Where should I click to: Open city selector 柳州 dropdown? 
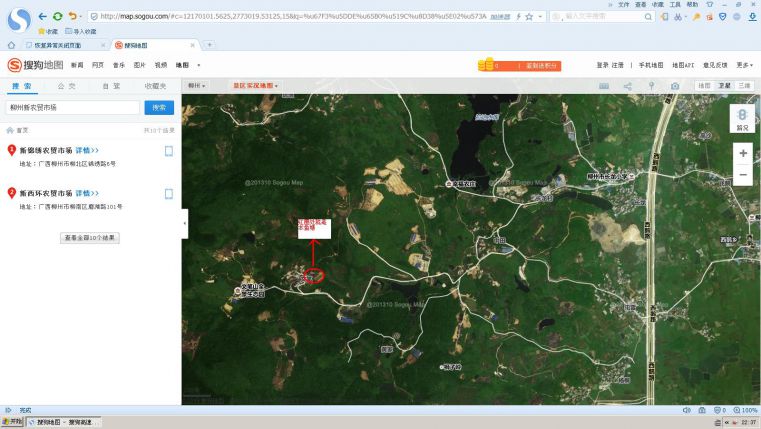pyautogui.click(x=197, y=85)
